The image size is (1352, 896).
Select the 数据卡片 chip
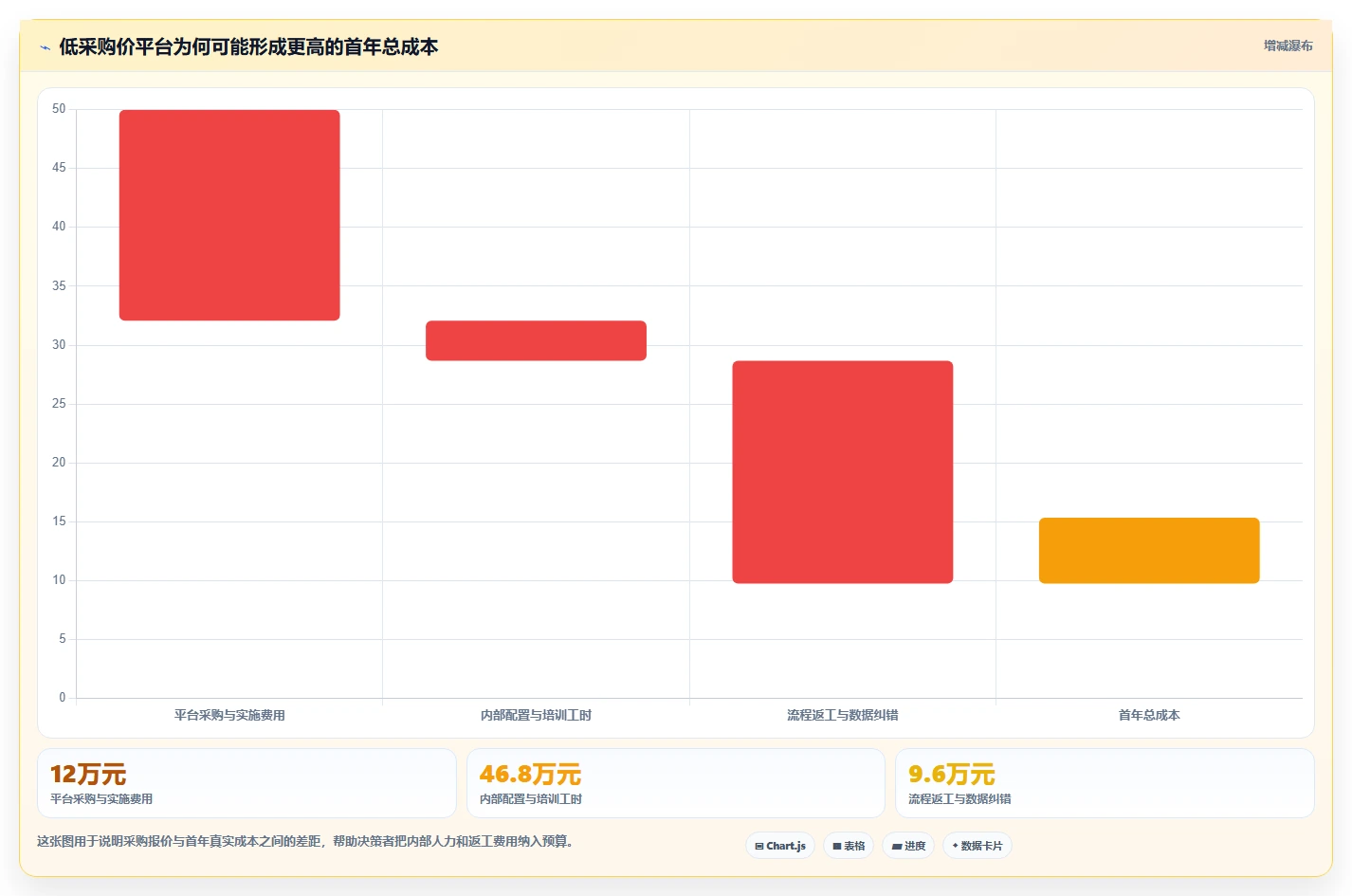point(977,846)
